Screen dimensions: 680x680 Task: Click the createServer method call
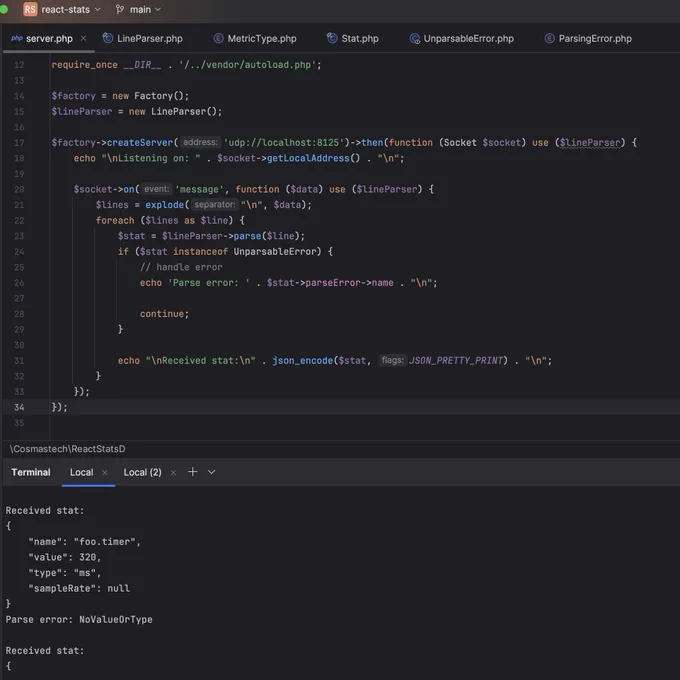coord(140,143)
